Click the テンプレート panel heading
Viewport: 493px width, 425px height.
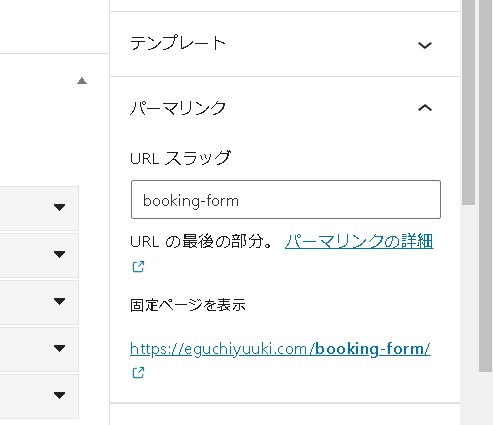tap(178, 44)
